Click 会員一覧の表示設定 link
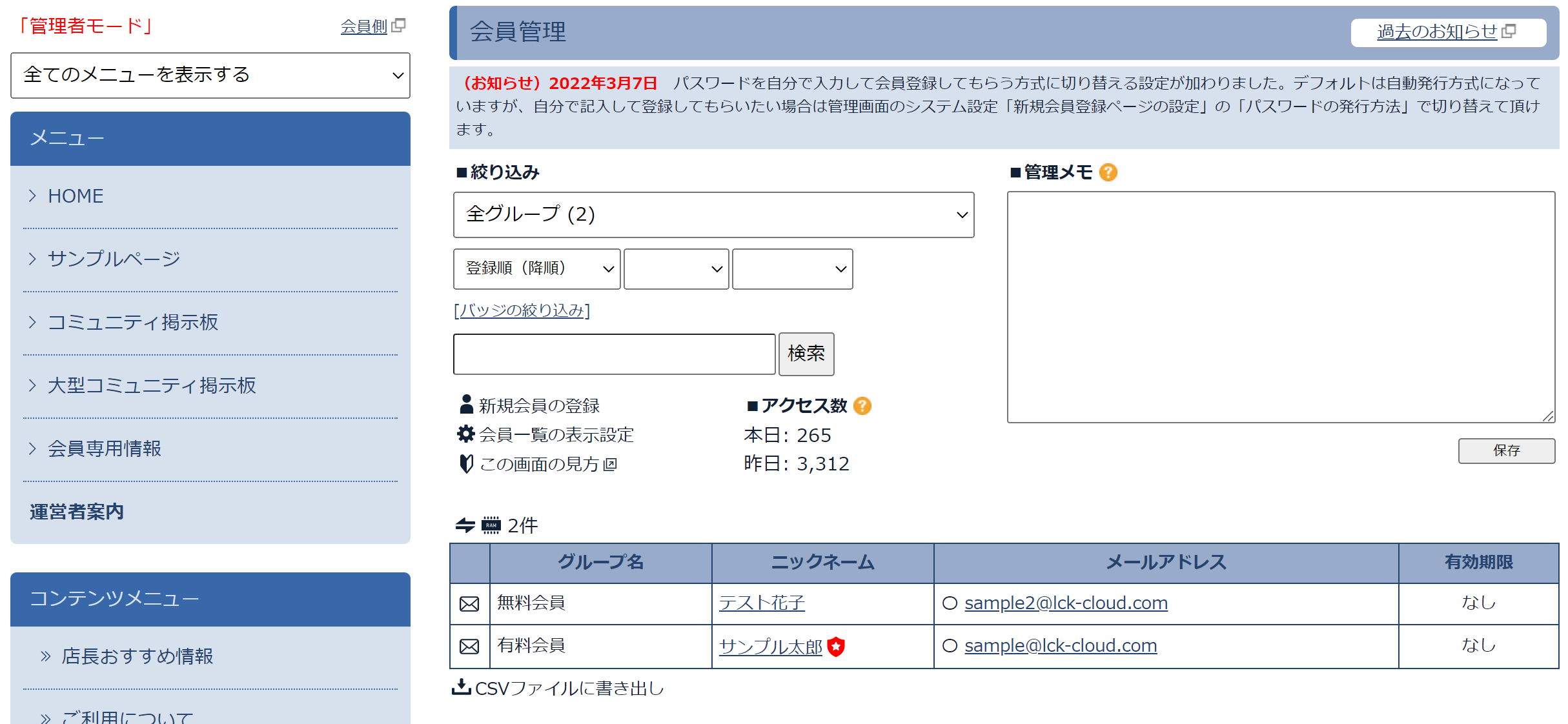Screen dimensions: 1568x724 click(556, 435)
